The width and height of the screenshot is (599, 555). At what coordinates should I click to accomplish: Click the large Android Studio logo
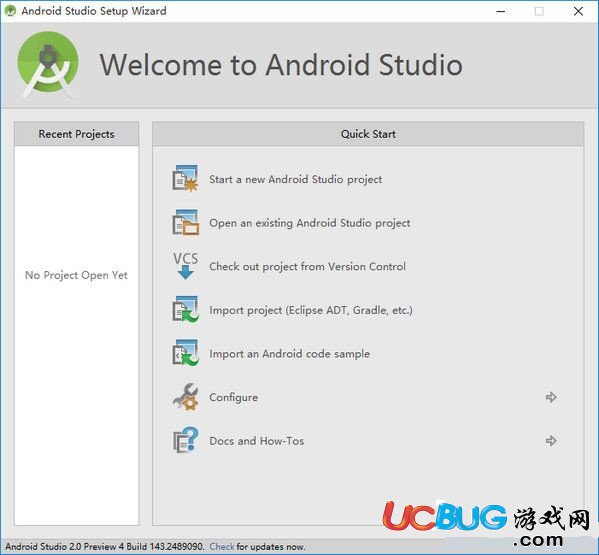point(48,64)
